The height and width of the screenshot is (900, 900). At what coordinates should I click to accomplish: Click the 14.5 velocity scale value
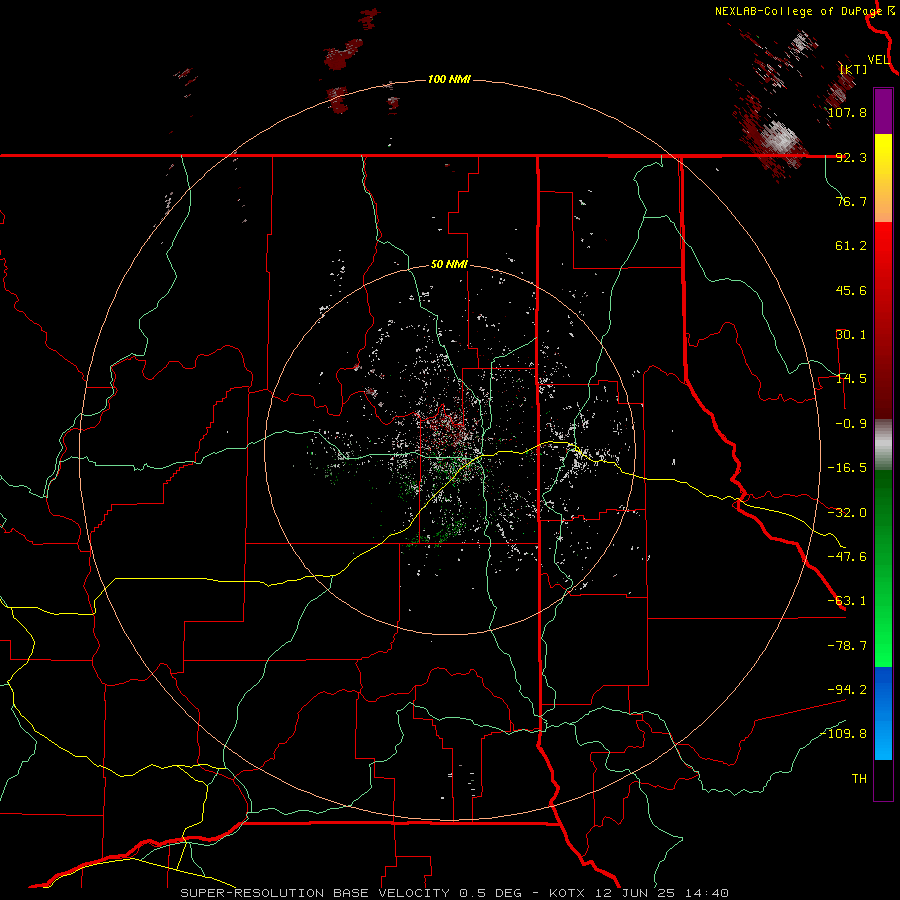click(851, 379)
